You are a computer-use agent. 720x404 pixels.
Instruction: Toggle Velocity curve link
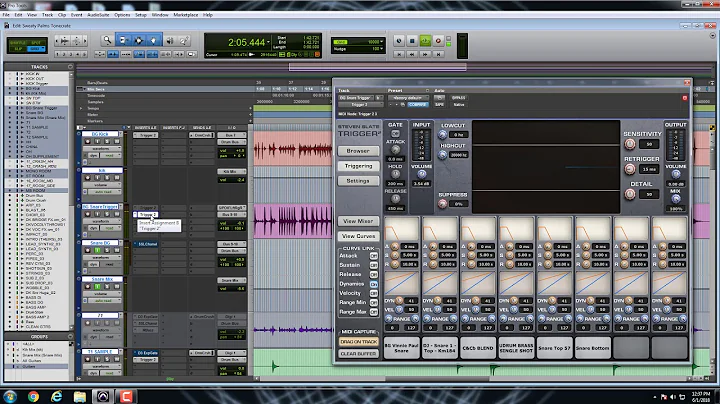(374, 293)
